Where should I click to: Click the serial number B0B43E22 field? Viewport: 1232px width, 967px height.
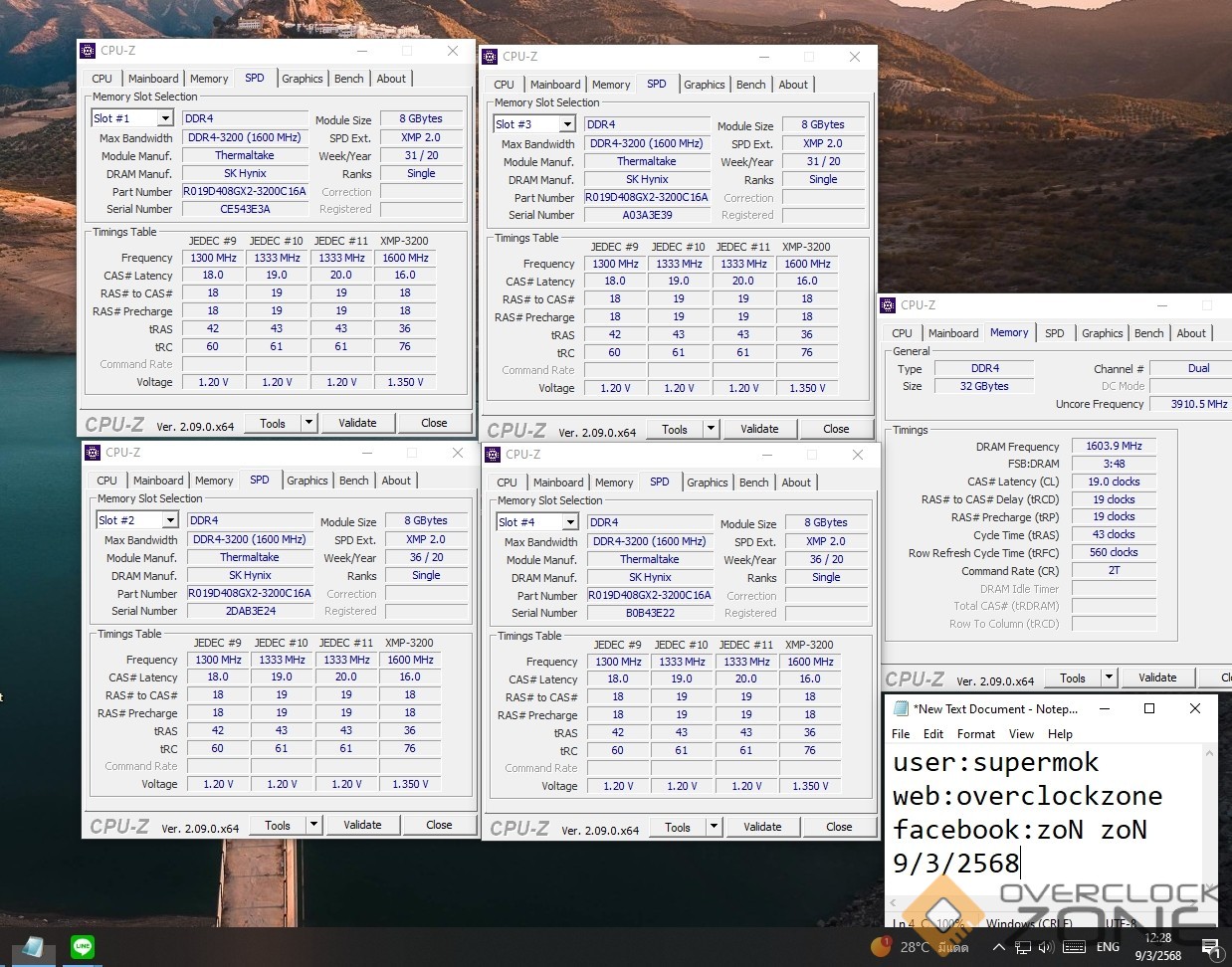[x=650, y=613]
